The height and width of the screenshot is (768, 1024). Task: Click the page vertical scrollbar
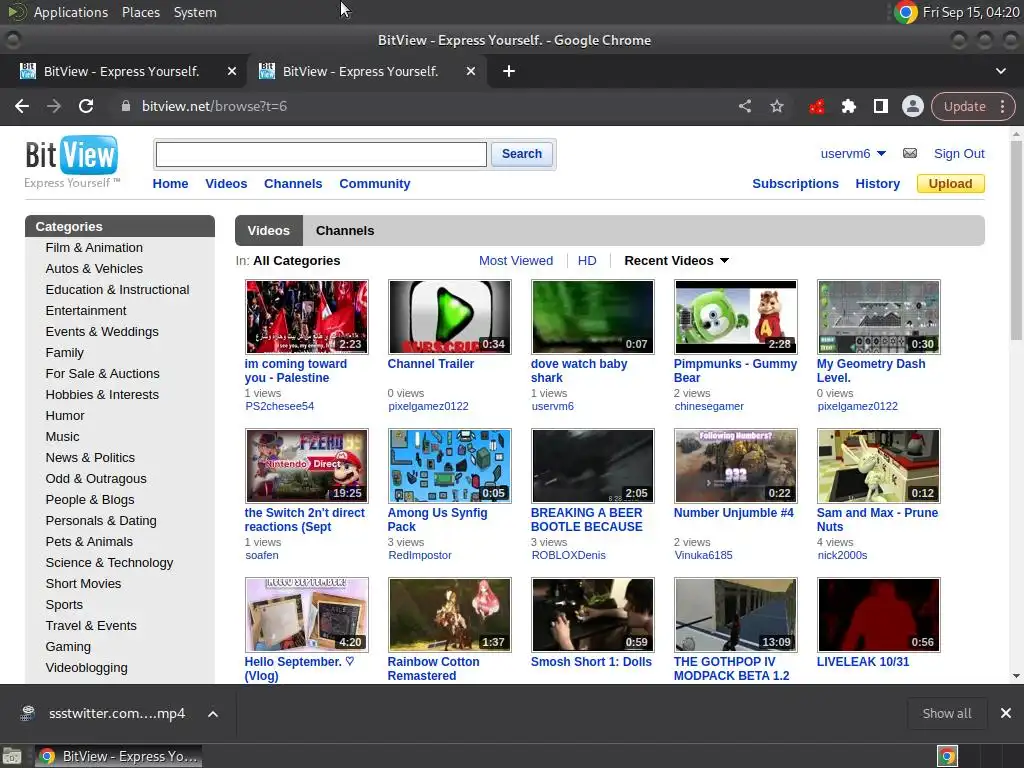(x=1016, y=238)
